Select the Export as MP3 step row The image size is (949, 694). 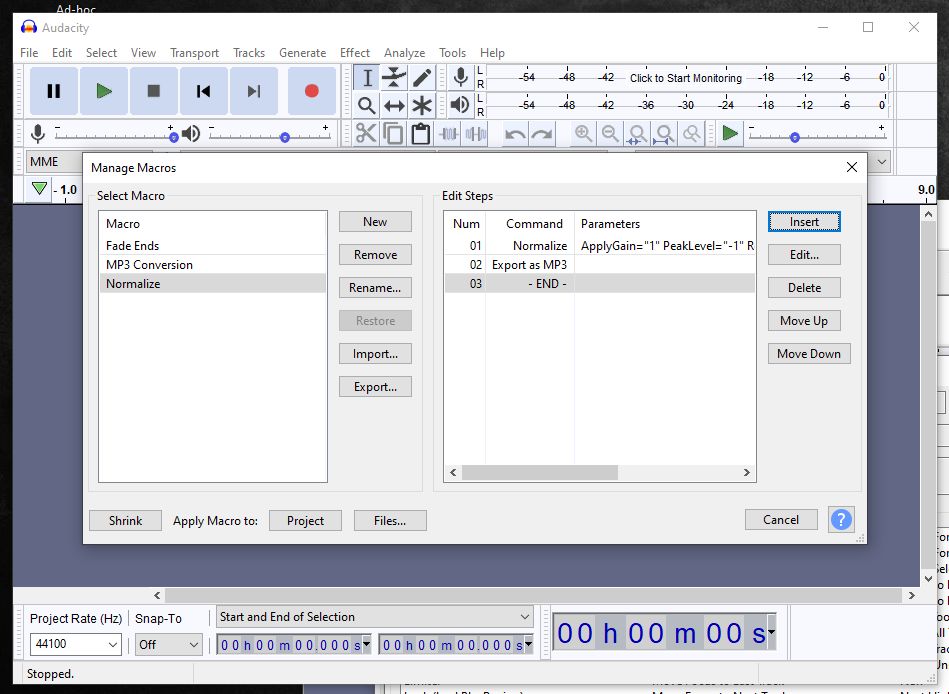(529, 265)
